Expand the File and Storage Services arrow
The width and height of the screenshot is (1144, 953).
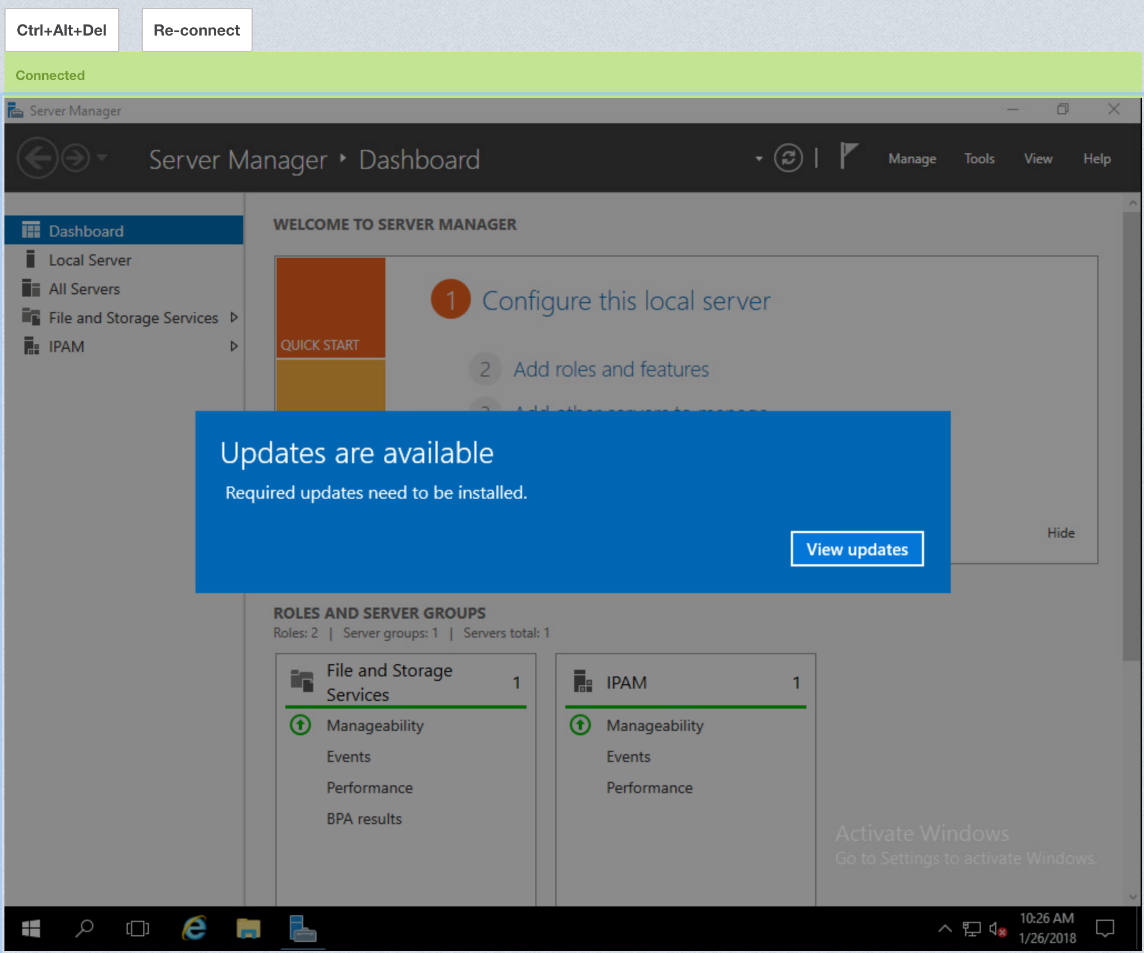tap(233, 317)
